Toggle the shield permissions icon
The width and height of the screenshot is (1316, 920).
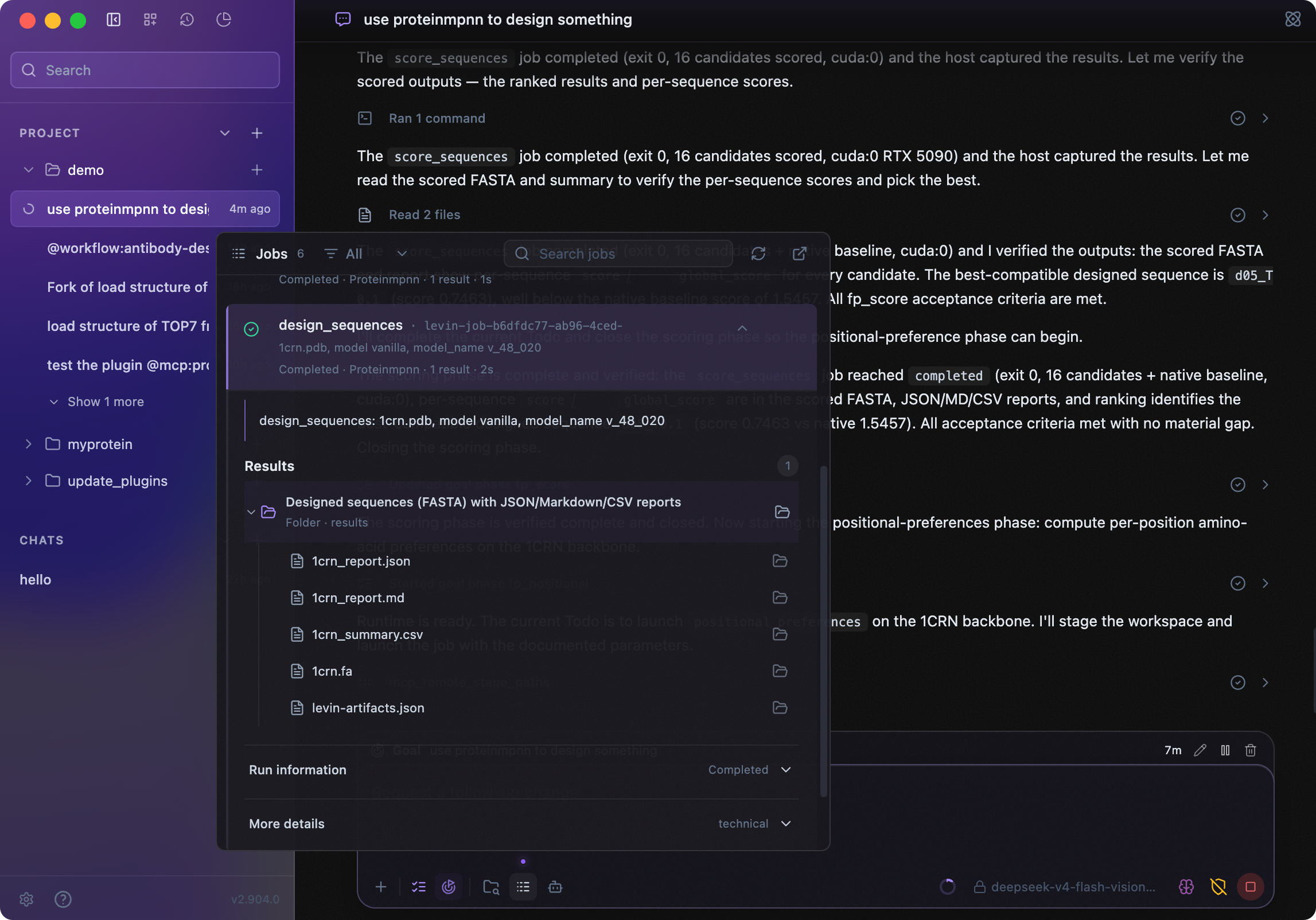point(1218,887)
